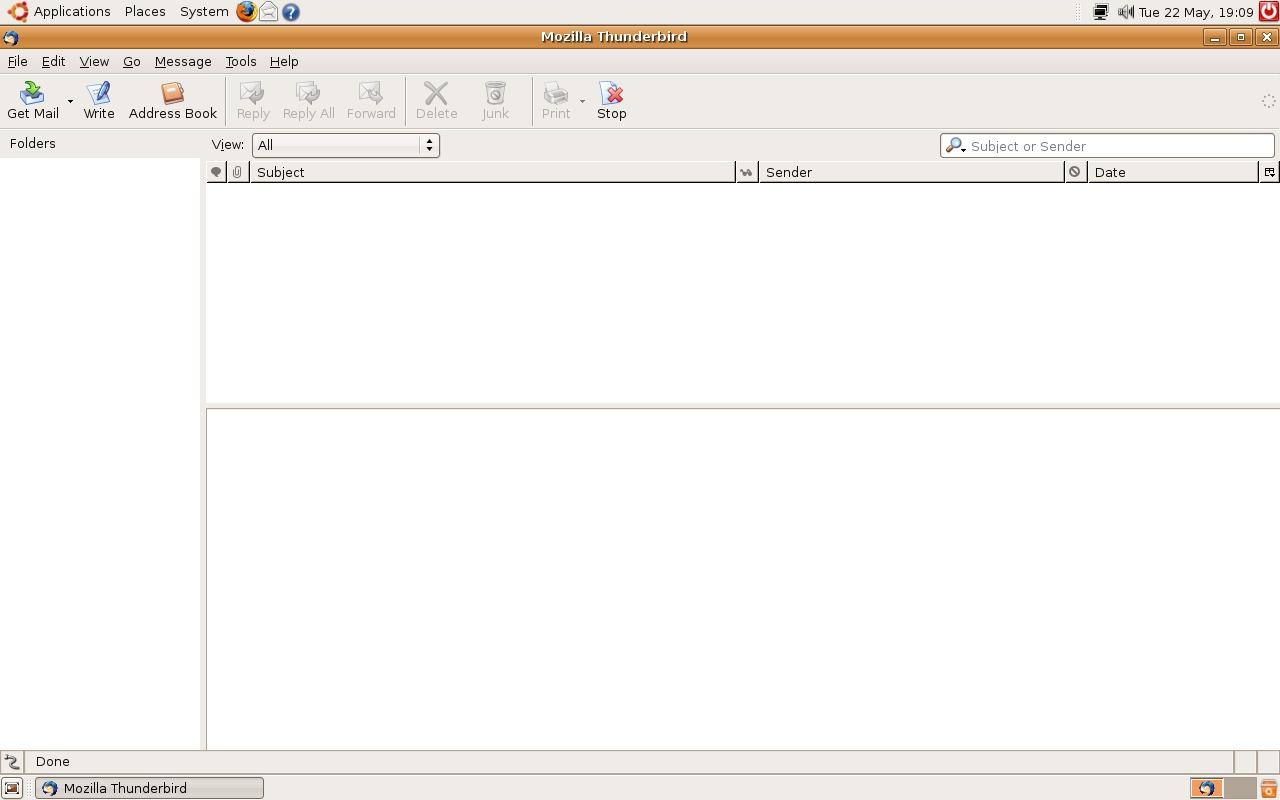Viewport: 1280px width, 800px height.
Task: Click the Reply All toolbar button
Action: pyautogui.click(x=308, y=101)
